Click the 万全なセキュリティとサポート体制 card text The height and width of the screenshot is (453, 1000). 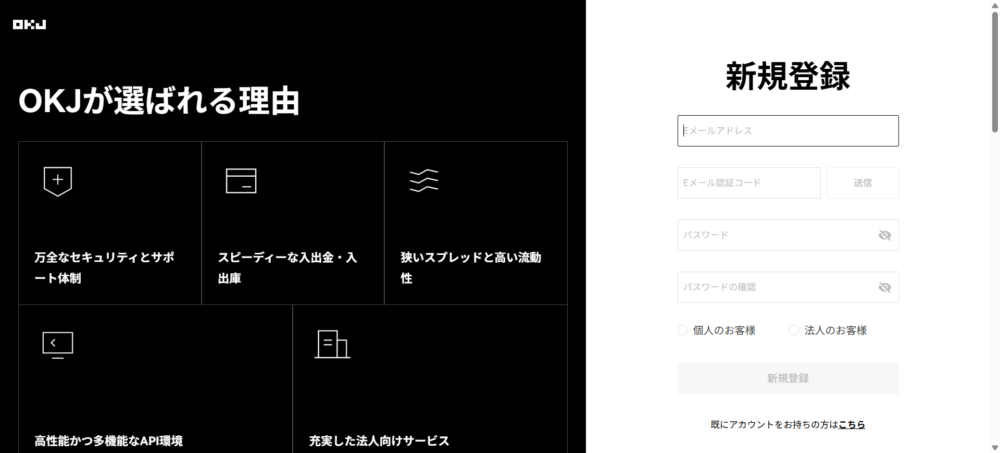click(104, 267)
